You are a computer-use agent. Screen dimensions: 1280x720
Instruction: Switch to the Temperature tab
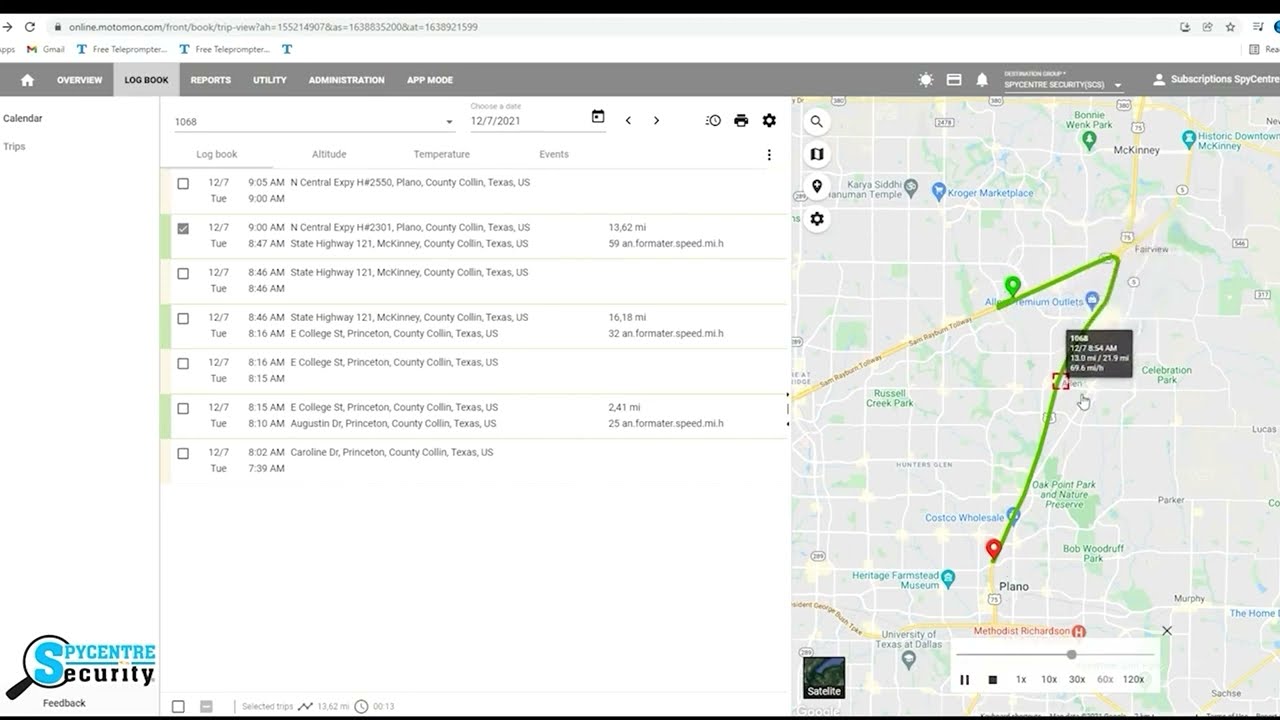click(442, 155)
